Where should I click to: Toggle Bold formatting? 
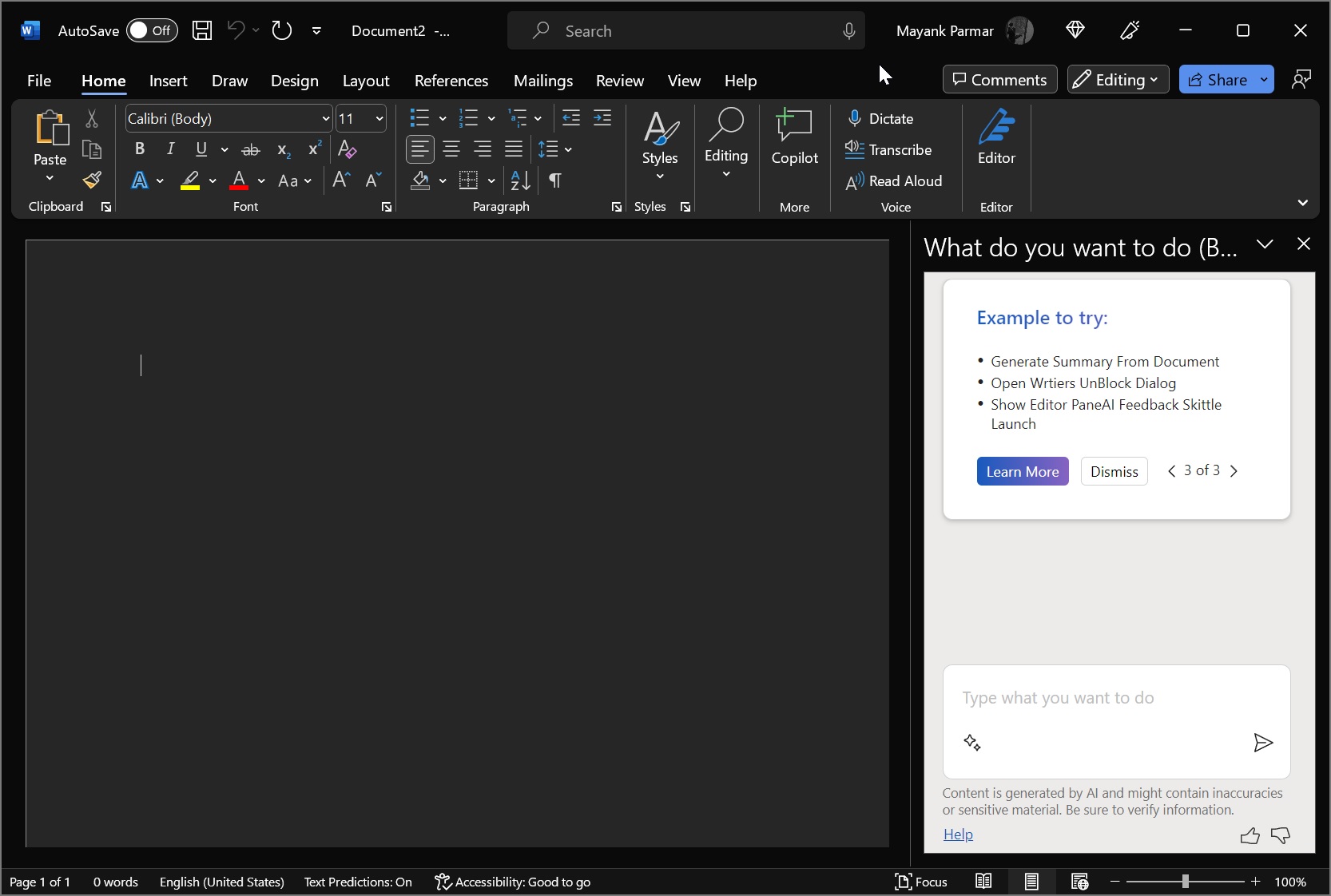[x=140, y=149]
